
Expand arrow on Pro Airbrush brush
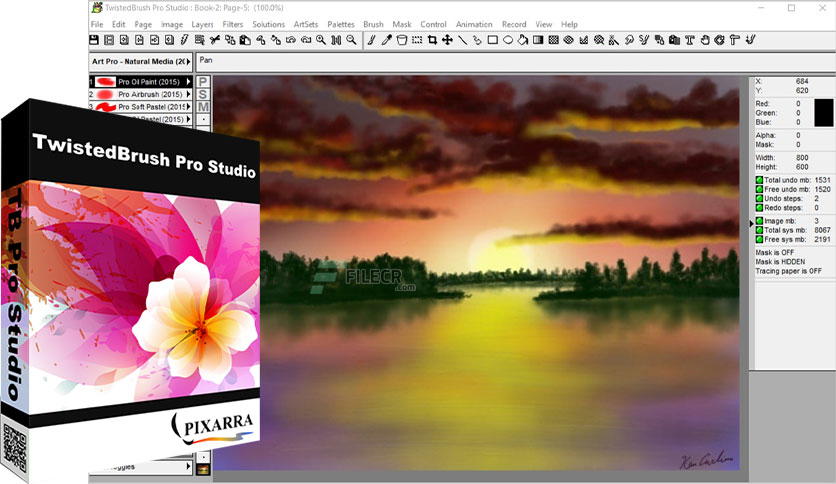188,94
